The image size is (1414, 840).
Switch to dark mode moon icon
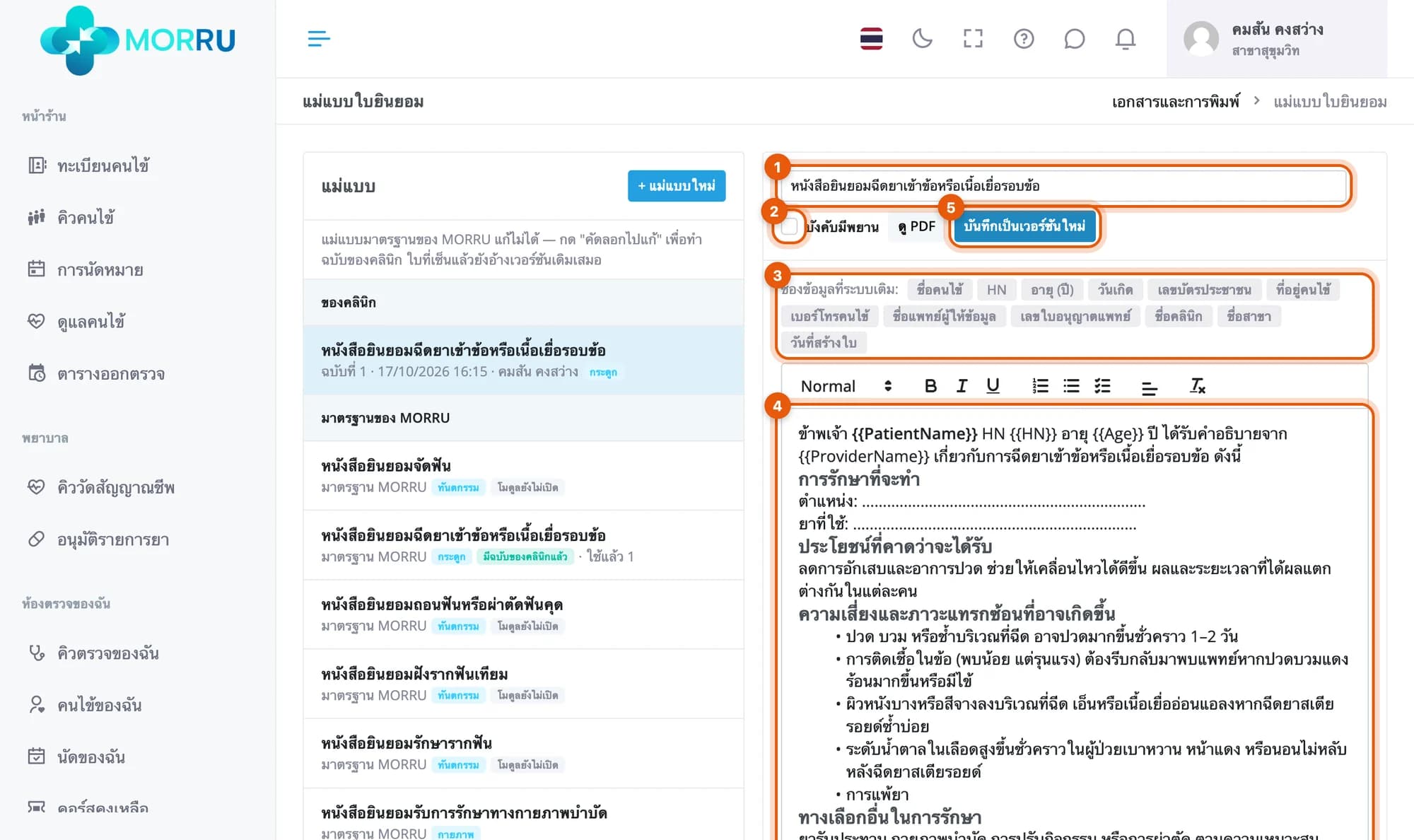point(922,38)
